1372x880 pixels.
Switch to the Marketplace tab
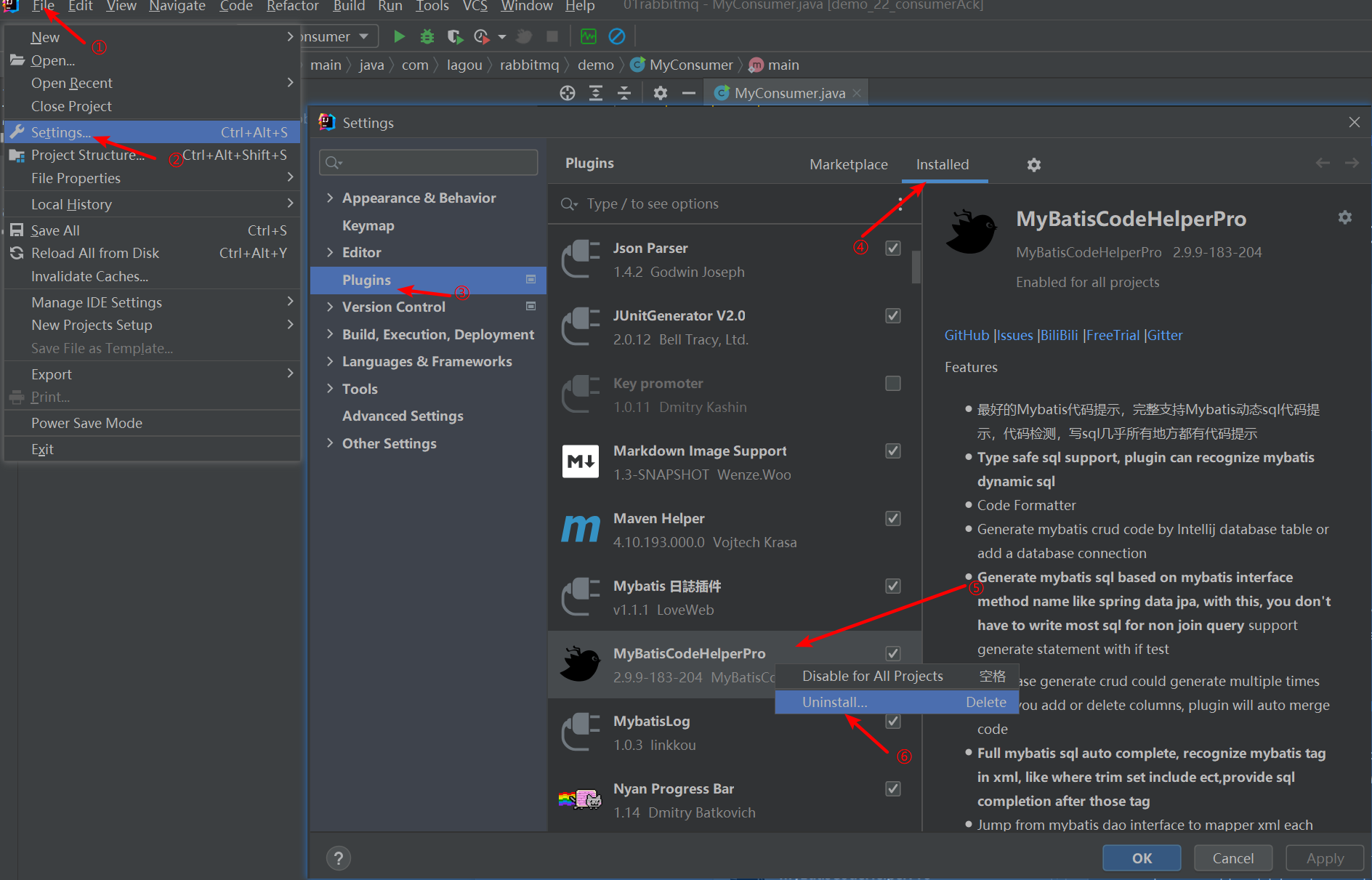pyautogui.click(x=848, y=164)
